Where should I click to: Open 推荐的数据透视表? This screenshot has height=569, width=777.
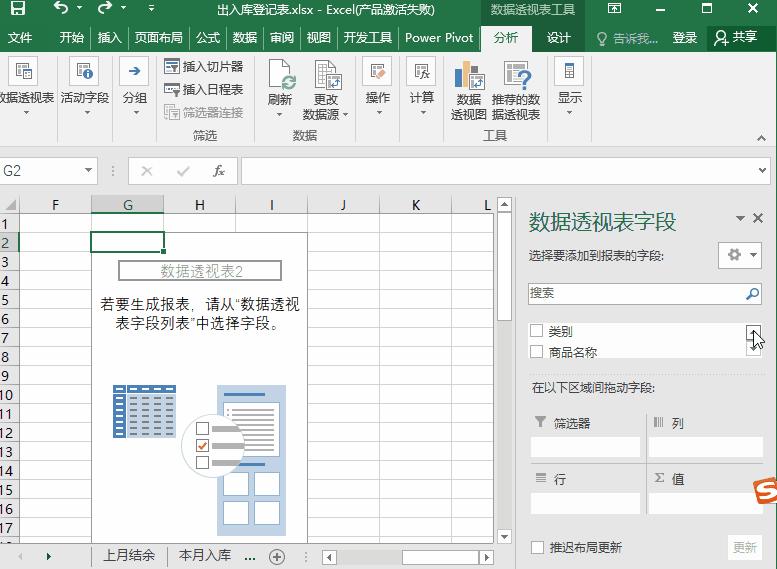point(516,91)
